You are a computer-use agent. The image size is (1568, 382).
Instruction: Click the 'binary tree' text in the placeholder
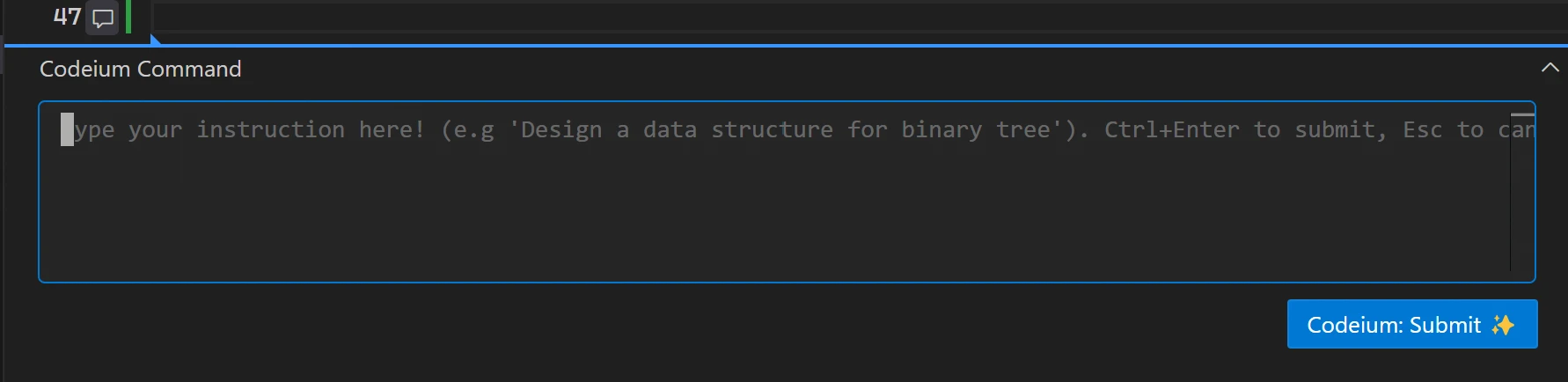pyautogui.click(x=975, y=130)
